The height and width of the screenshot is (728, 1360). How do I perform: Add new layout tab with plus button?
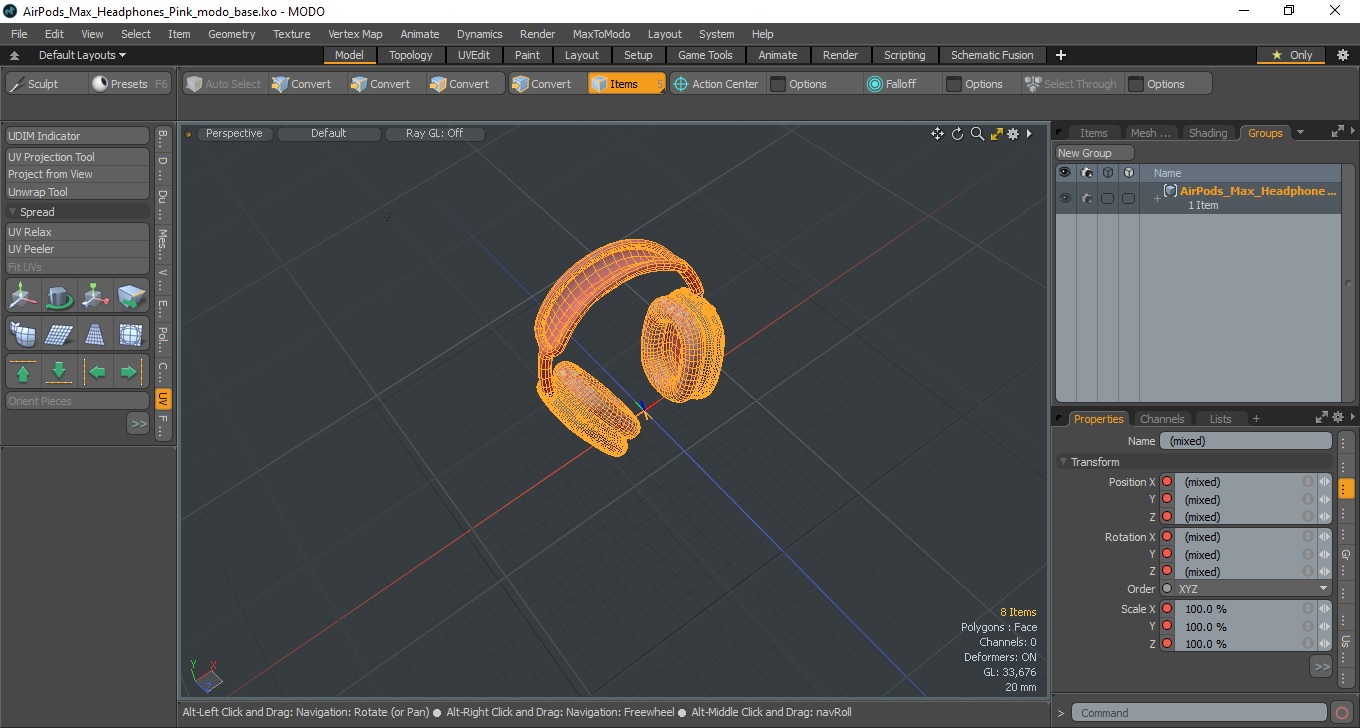[x=1061, y=55]
